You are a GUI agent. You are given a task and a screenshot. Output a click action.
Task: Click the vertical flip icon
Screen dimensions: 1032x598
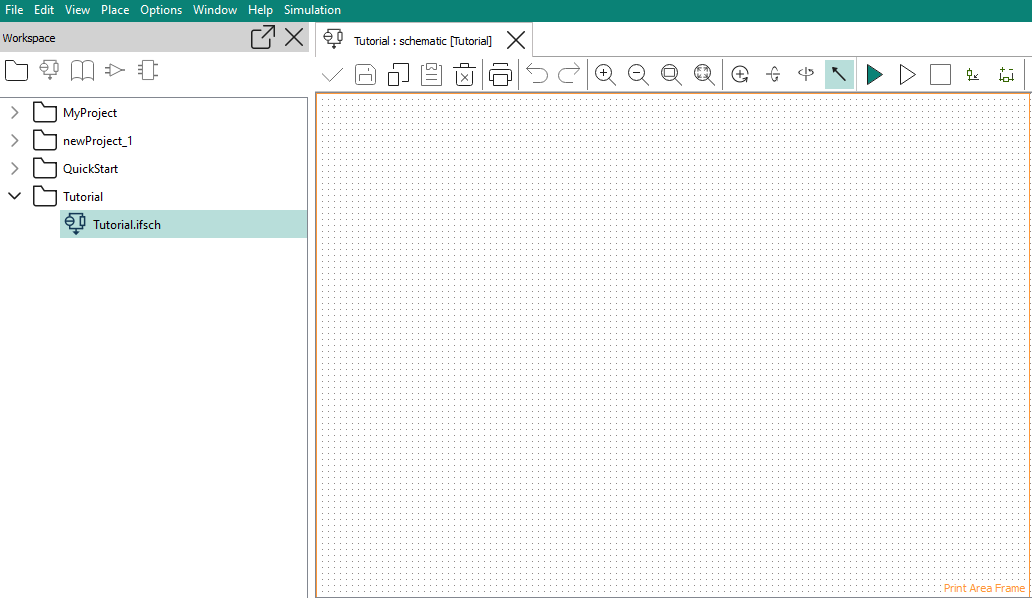click(x=773, y=74)
